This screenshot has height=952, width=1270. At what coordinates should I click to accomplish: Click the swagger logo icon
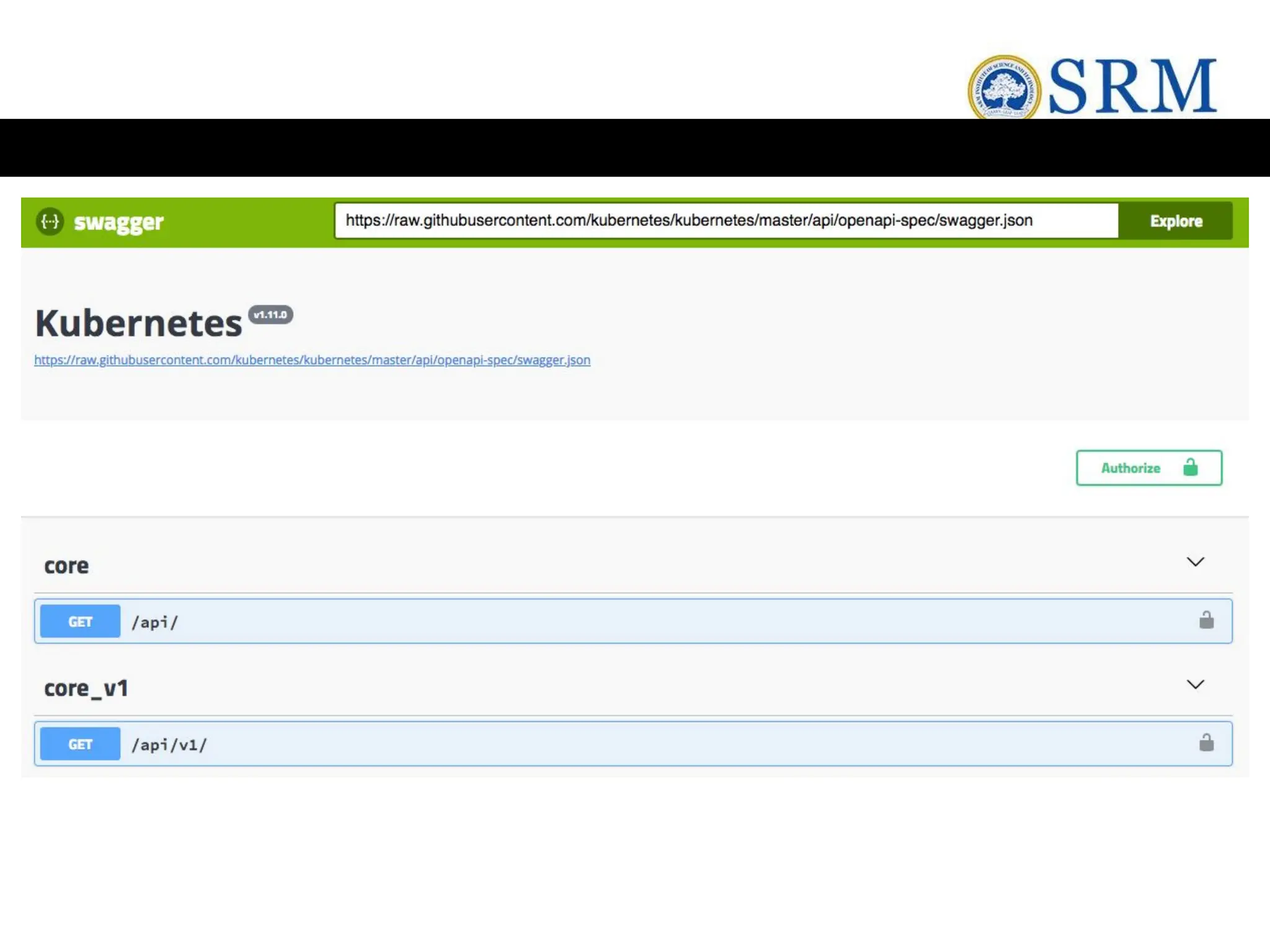[x=50, y=221]
